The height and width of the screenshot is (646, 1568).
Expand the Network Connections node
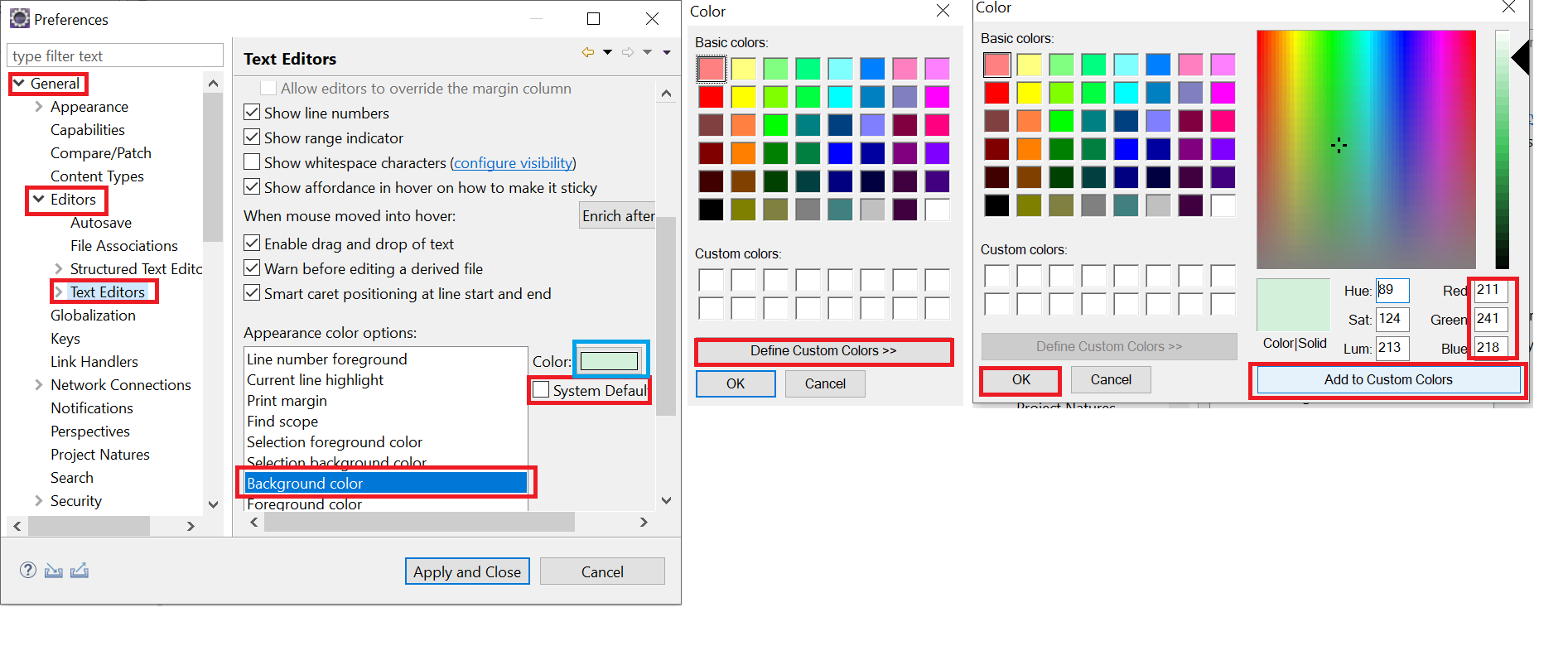point(38,384)
